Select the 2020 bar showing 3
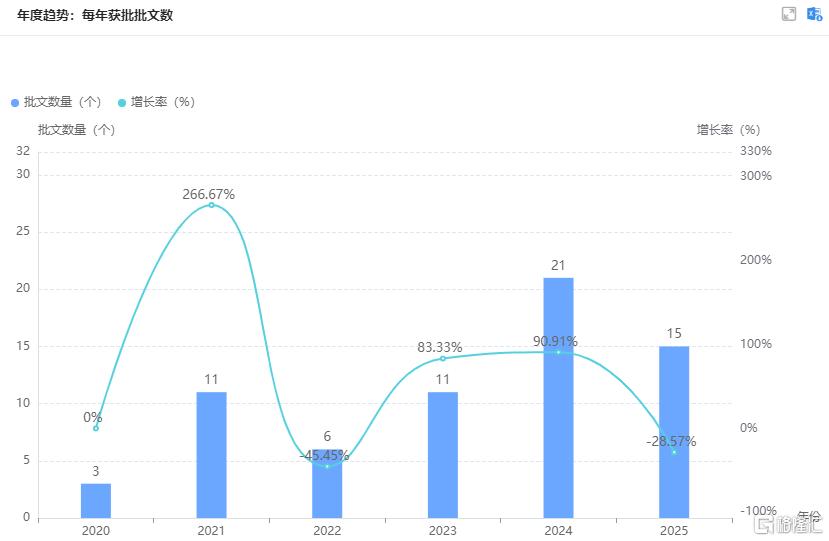 coord(96,500)
